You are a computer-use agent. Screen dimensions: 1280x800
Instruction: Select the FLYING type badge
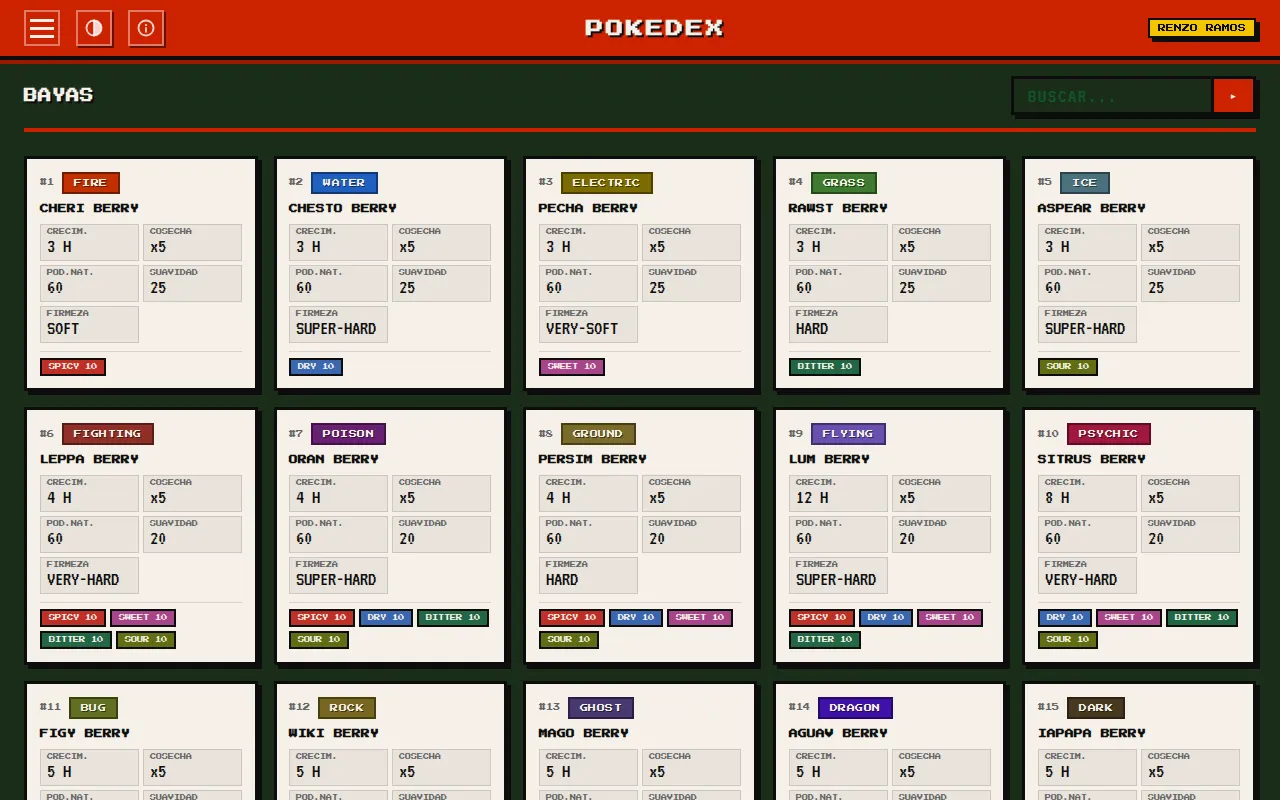pos(848,434)
